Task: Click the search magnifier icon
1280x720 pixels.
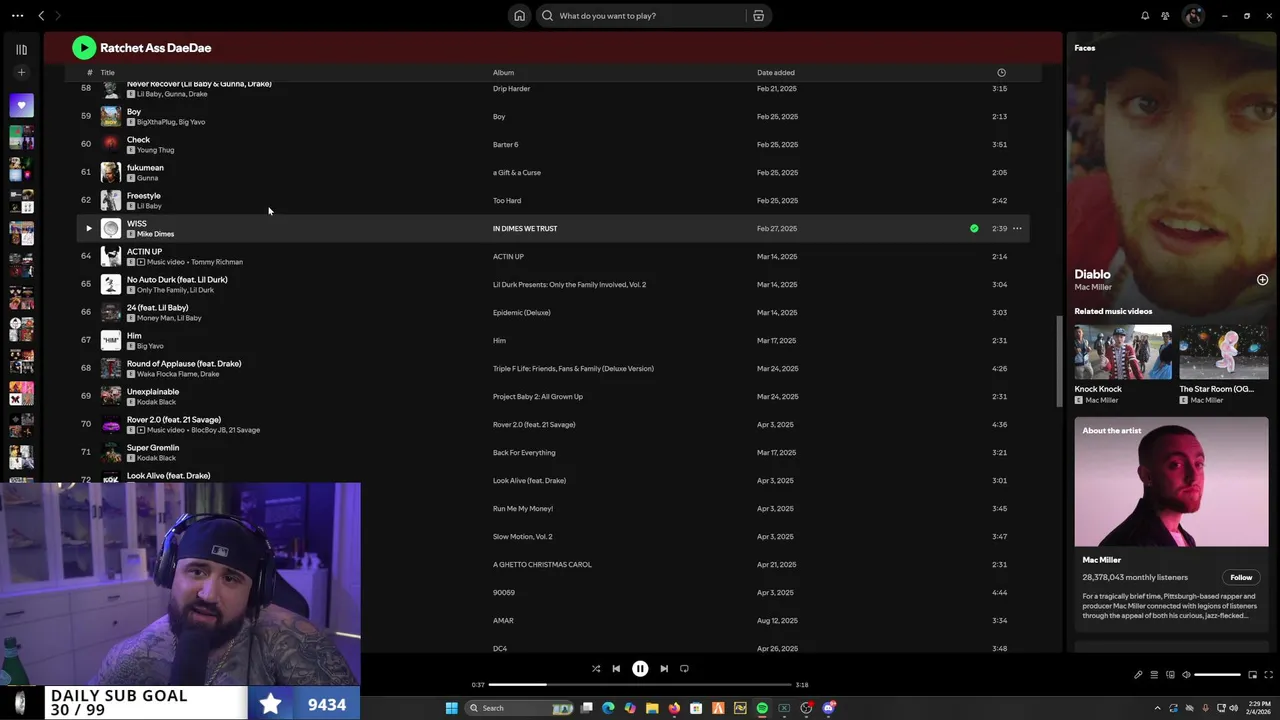Action: (547, 15)
